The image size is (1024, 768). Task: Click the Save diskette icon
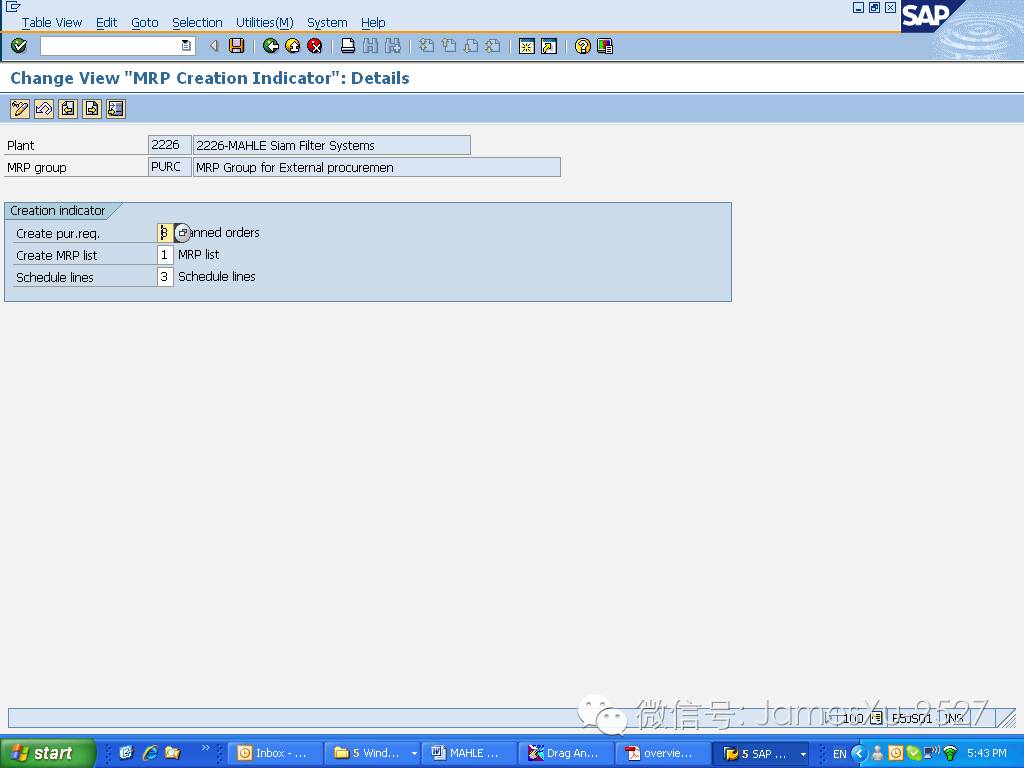236,46
